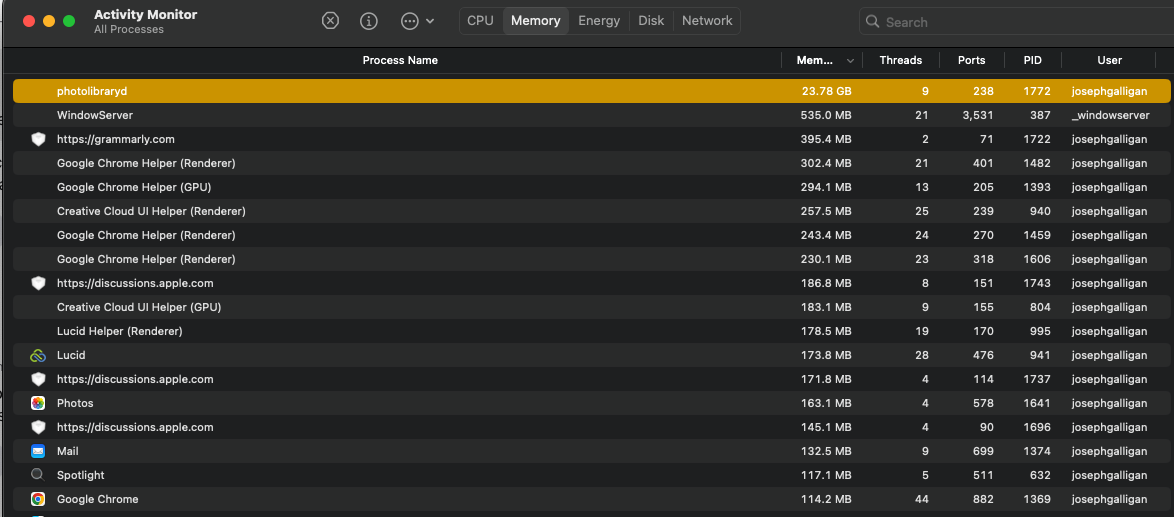The width and height of the screenshot is (1174, 517).
Task: Open the process Info (i) toolbar icon
Action: [x=368, y=21]
